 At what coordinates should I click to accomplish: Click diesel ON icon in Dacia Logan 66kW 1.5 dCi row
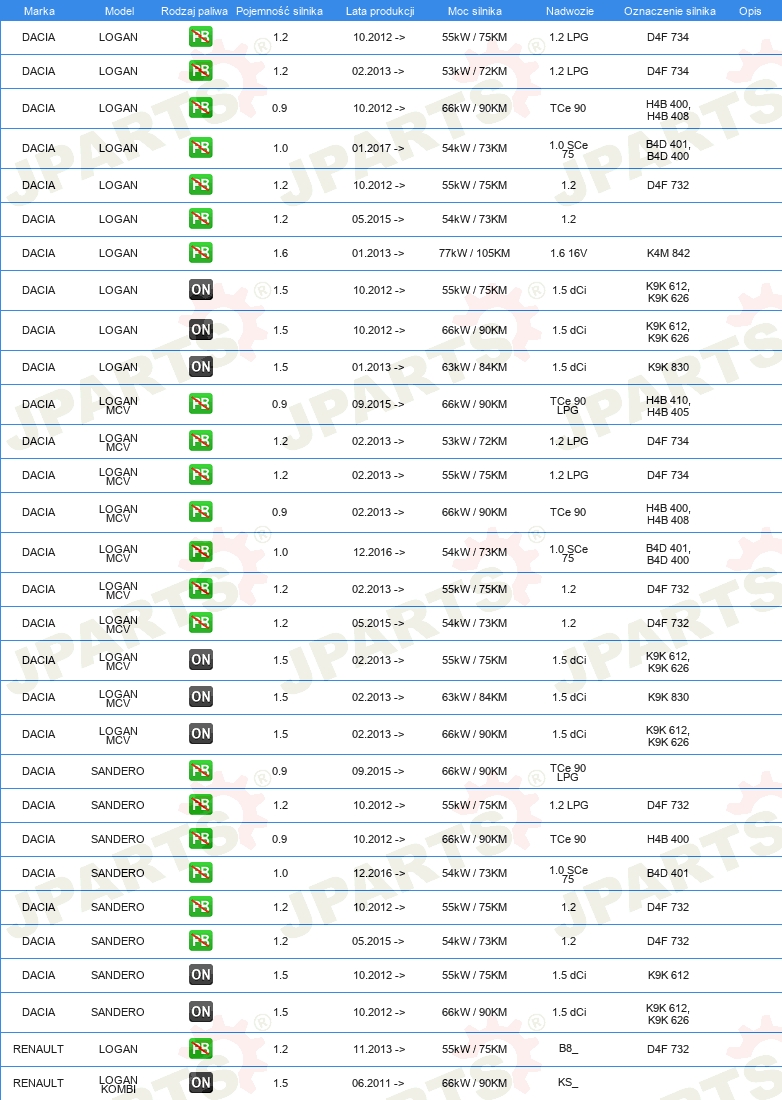pos(201,330)
